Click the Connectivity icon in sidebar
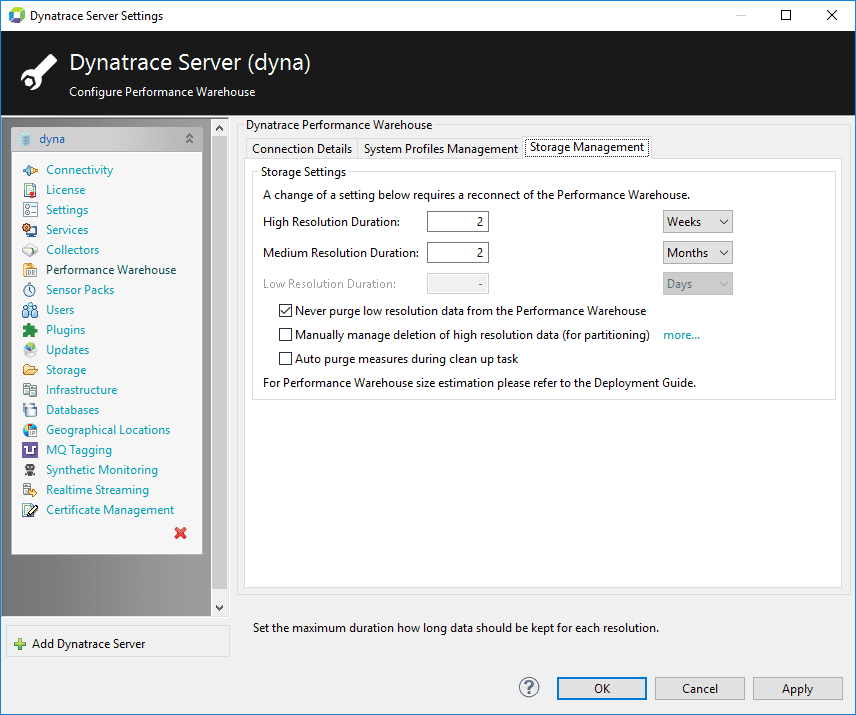 (x=30, y=170)
